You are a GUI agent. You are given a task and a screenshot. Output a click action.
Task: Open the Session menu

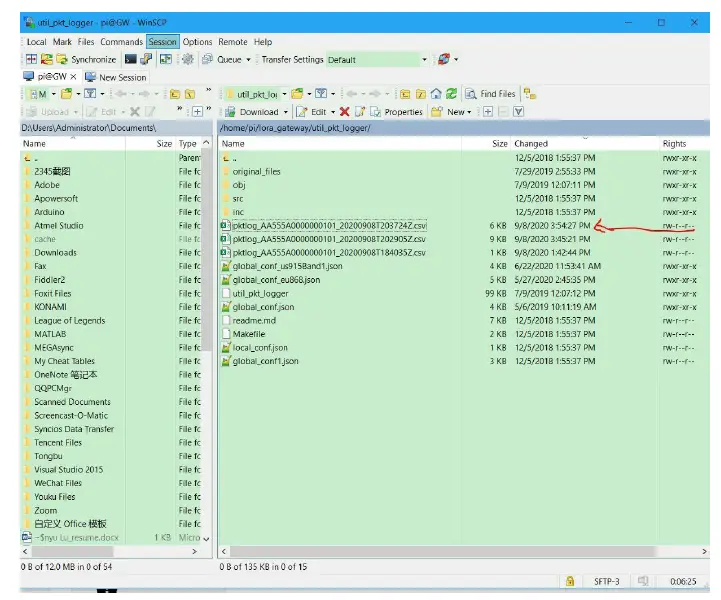[x=162, y=42]
